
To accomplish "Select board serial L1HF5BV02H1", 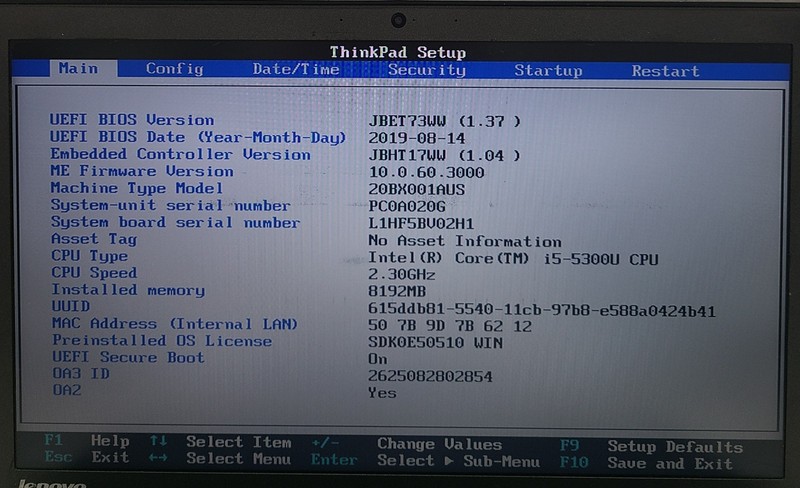I will (421, 224).
